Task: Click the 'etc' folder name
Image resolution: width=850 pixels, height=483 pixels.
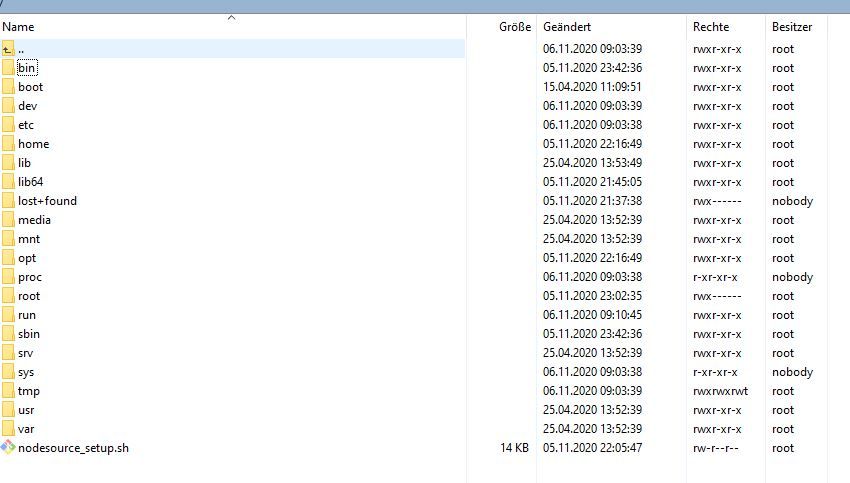Action: (26, 125)
